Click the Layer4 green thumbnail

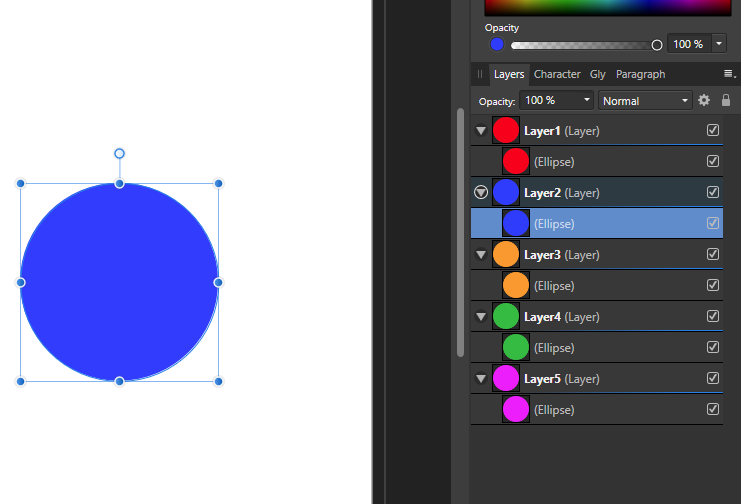506,316
